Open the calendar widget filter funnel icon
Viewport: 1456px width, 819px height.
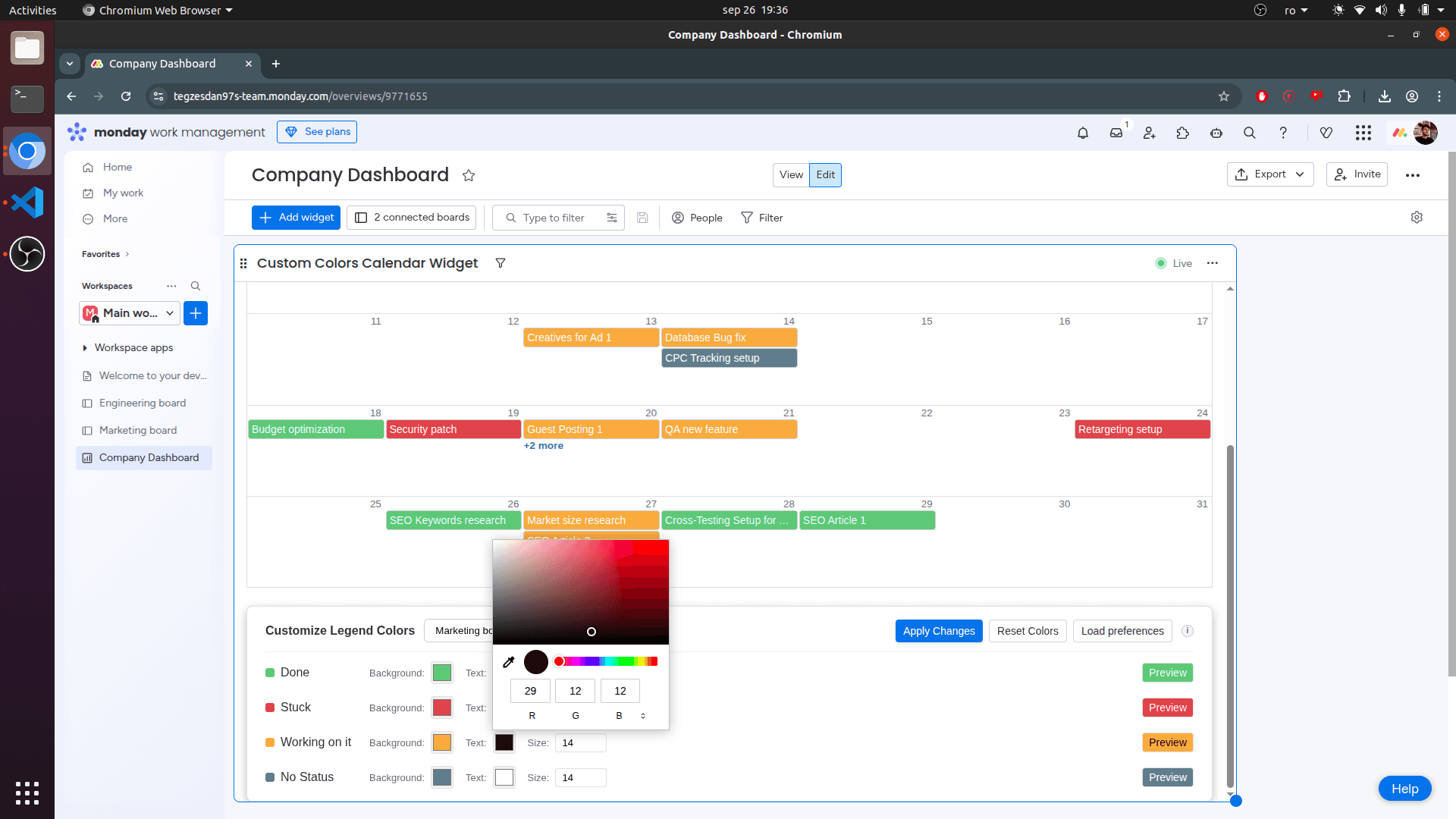(x=500, y=263)
